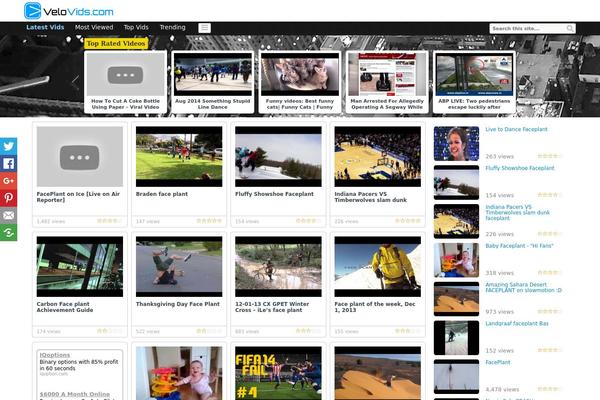Rate FacePlant on Ice stars
This screenshot has width=600, height=400.
click(109, 221)
